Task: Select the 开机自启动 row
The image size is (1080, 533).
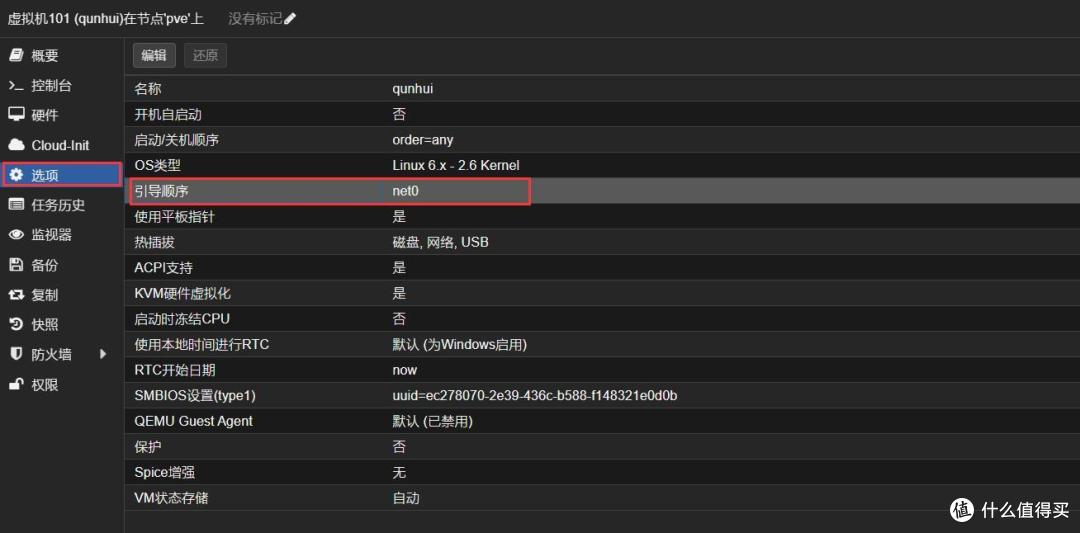Action: coord(602,114)
